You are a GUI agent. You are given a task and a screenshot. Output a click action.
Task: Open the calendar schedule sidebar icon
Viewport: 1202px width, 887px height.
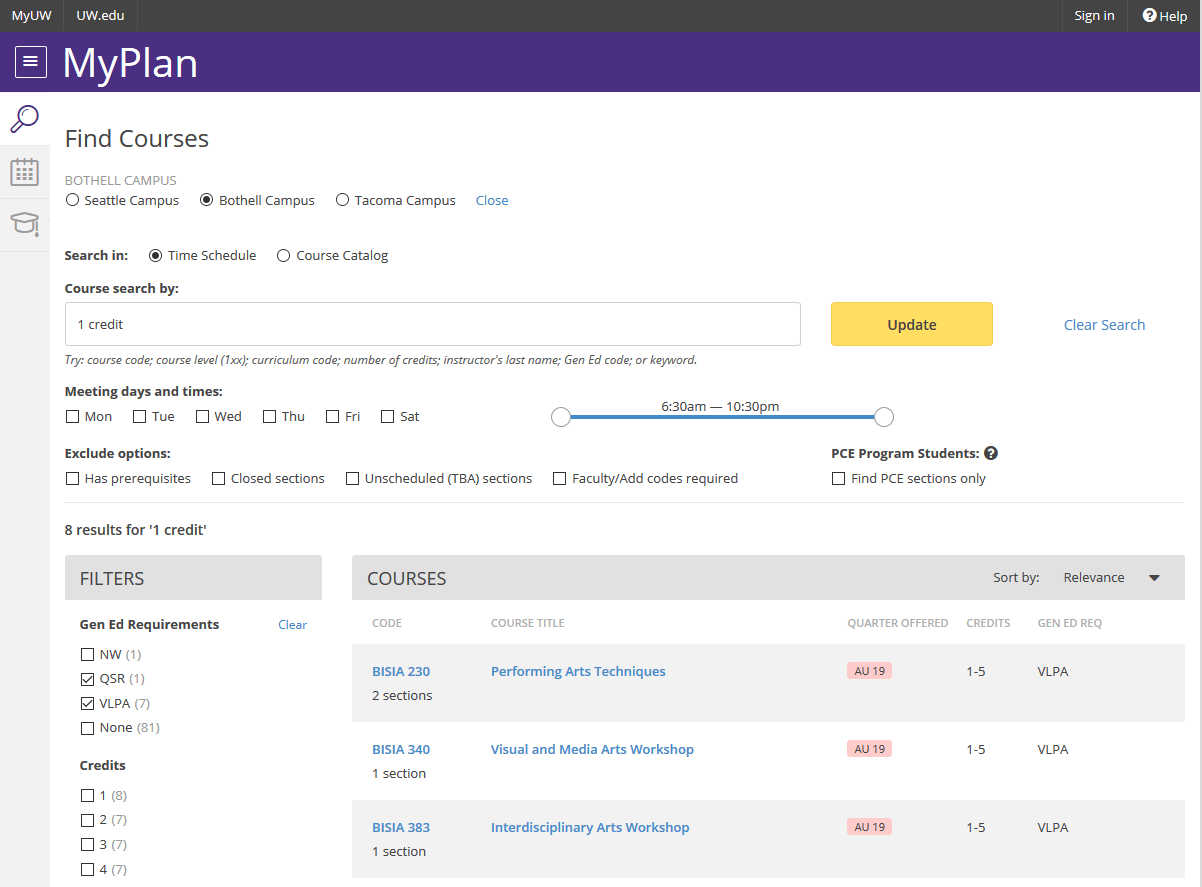point(24,172)
